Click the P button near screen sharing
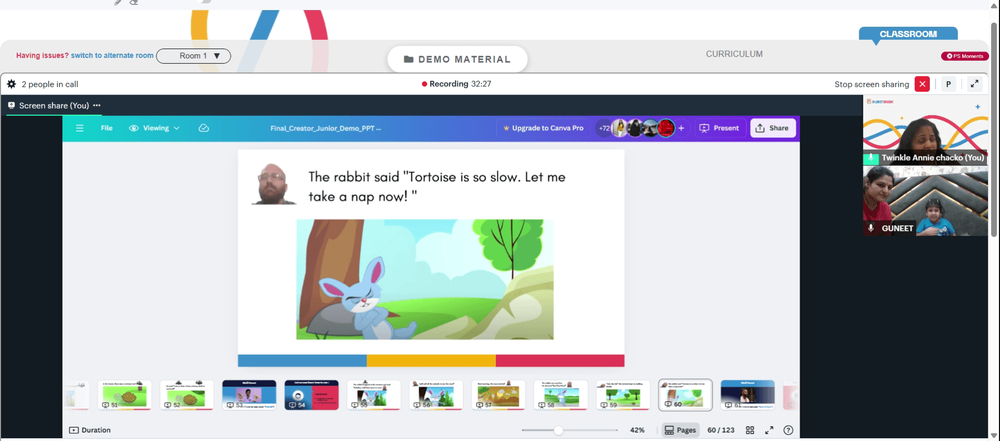This screenshot has width=1000, height=441. click(948, 84)
